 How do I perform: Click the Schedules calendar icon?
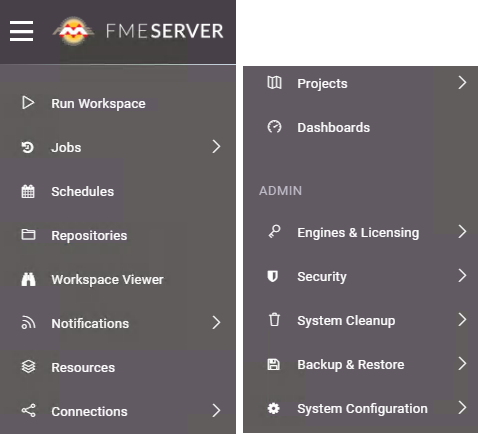(28, 191)
